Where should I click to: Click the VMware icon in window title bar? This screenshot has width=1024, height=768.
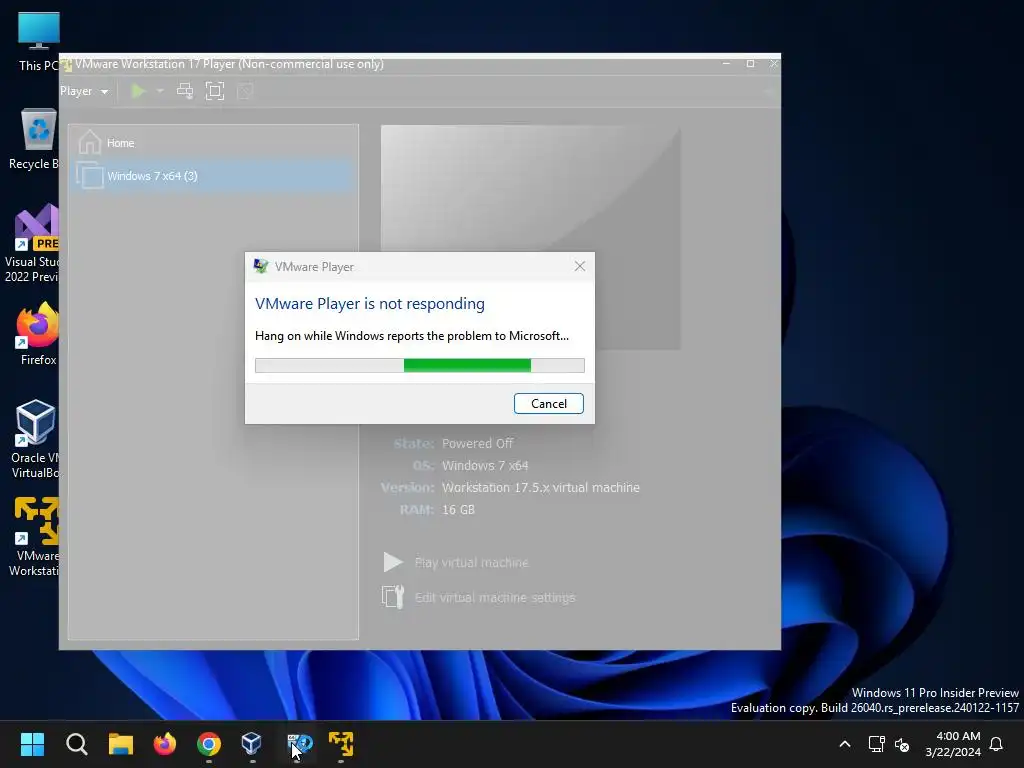(67, 64)
